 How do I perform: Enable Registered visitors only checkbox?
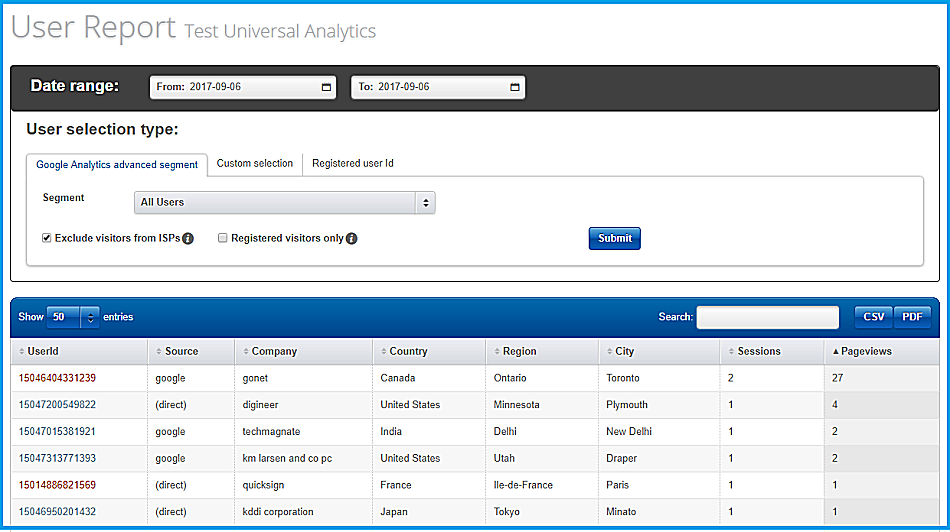pos(223,238)
